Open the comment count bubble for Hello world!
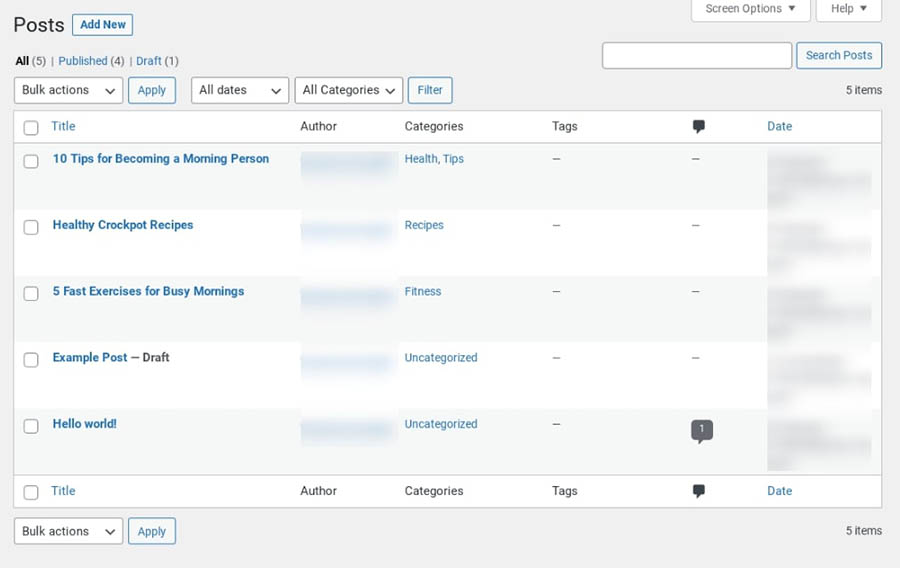Viewport: 900px width, 568px height. pyautogui.click(x=701, y=430)
